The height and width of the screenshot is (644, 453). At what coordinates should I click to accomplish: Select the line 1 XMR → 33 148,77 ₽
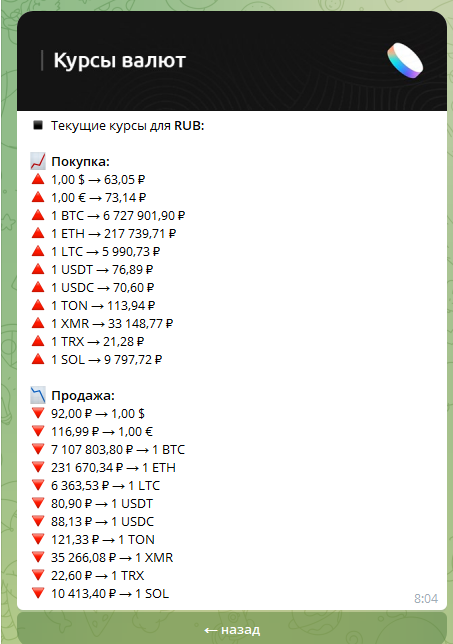[x=112, y=324]
